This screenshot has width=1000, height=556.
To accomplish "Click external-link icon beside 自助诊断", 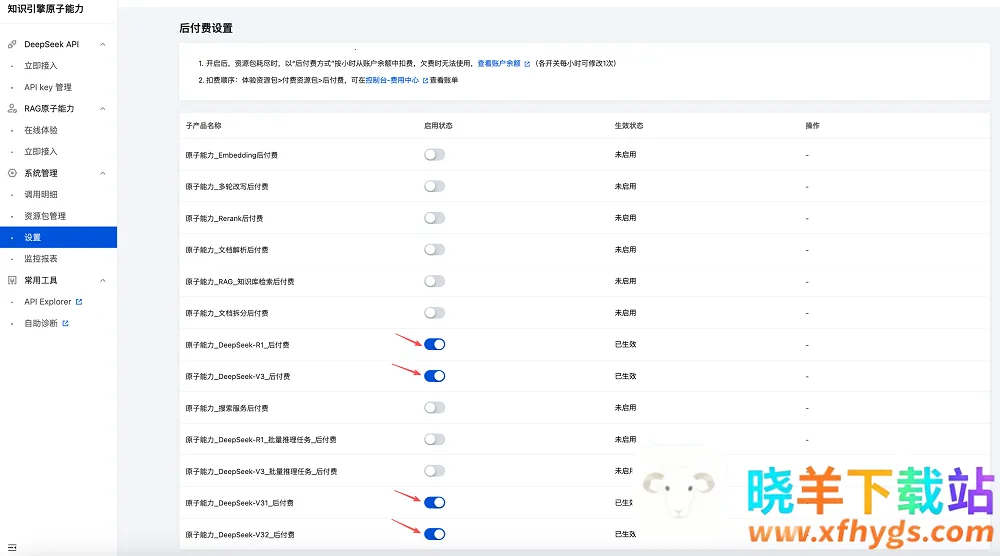I will pyautogui.click(x=66, y=323).
